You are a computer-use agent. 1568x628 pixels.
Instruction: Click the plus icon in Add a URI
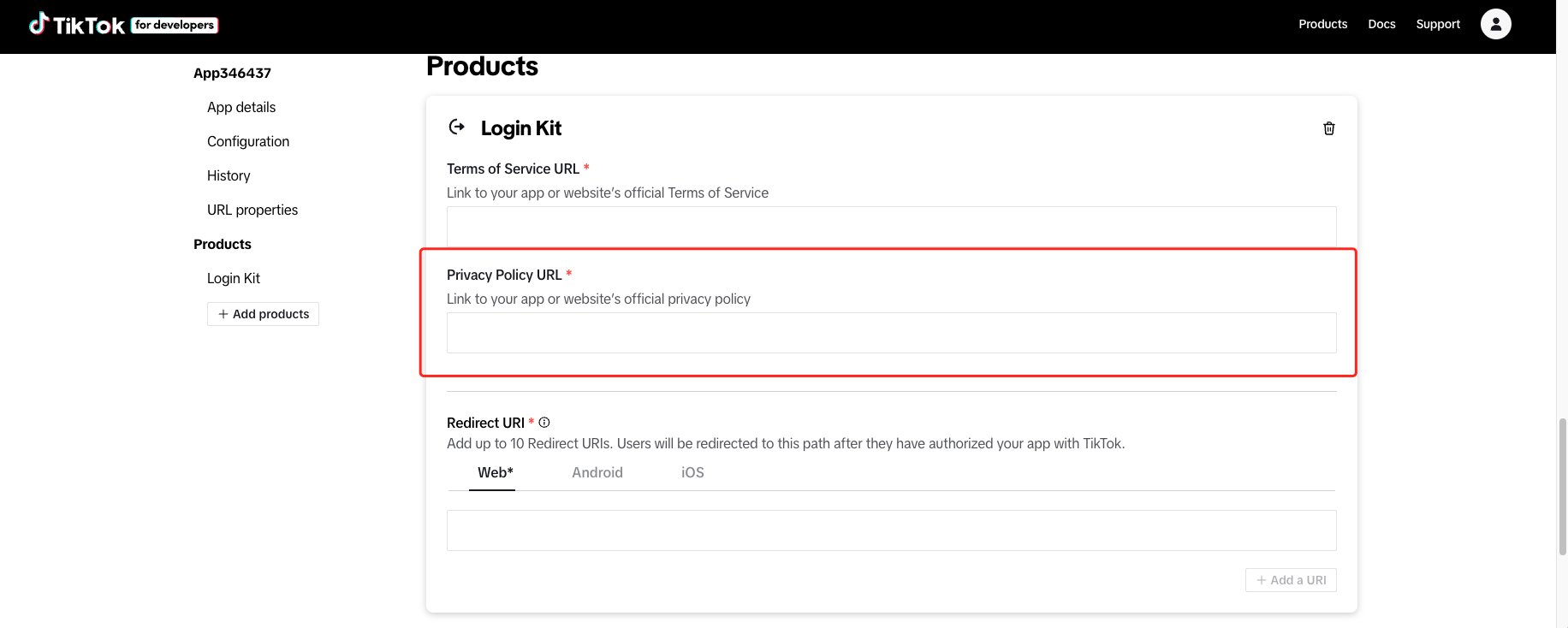pos(1261,580)
